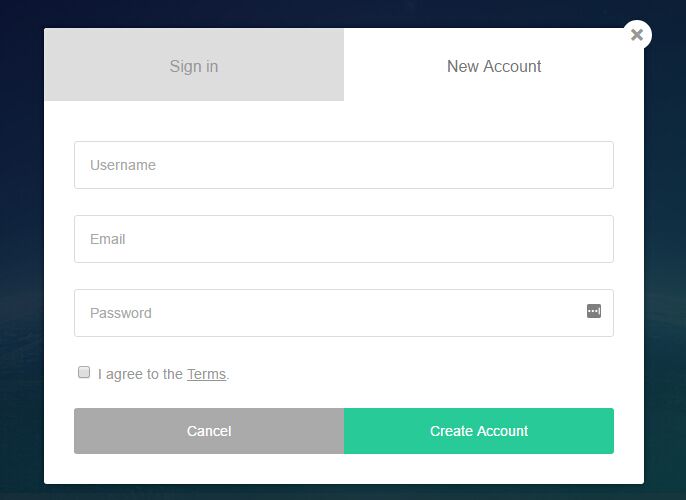
Task: Click the dark backdrop outside the modal
Action: [22, 262]
